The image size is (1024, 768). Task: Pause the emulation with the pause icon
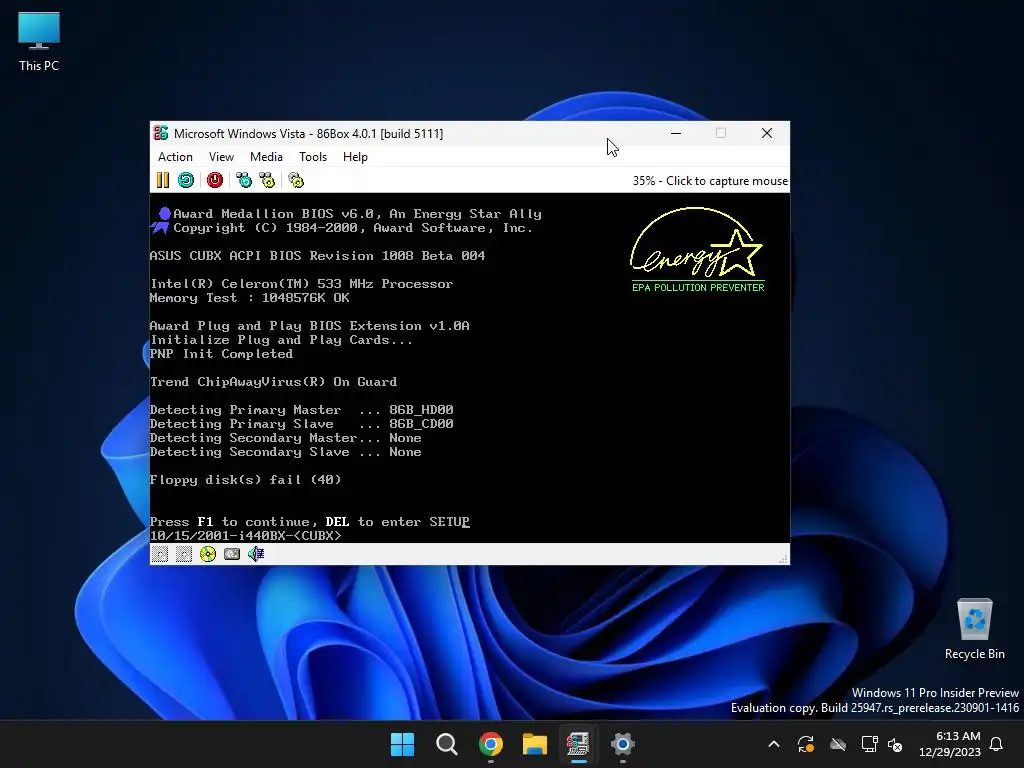[x=163, y=180]
